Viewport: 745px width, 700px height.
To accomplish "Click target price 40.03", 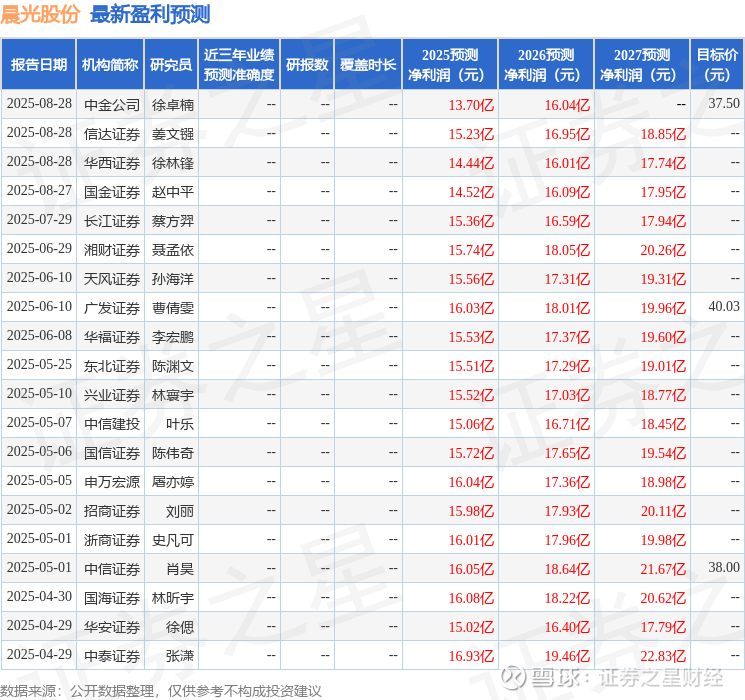I will [724, 306].
